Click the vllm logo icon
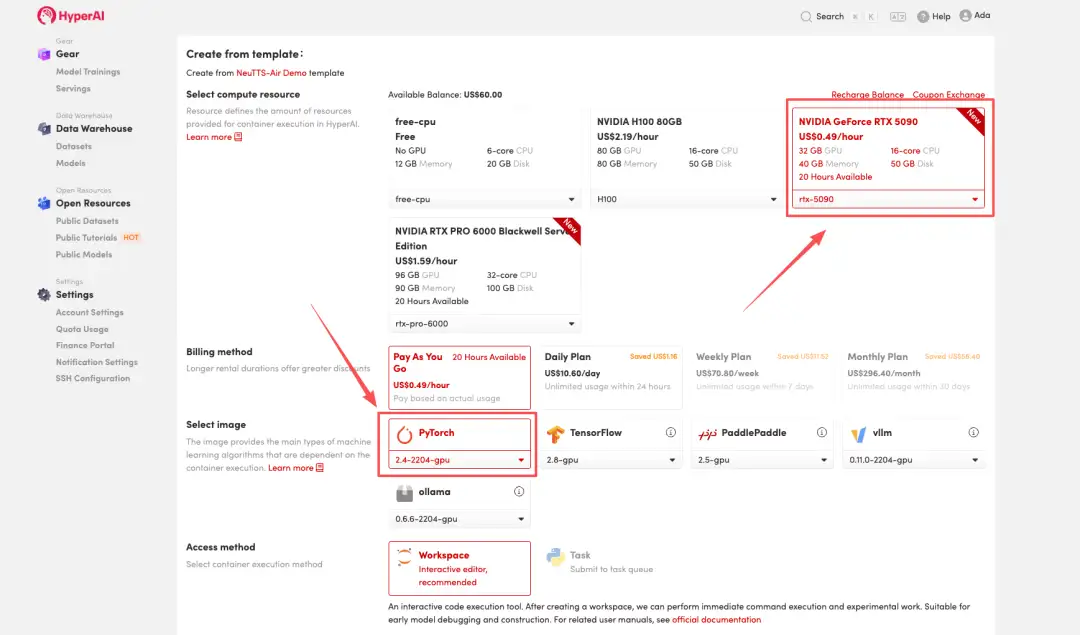Image resolution: width=1080 pixels, height=635 pixels. [x=858, y=434]
